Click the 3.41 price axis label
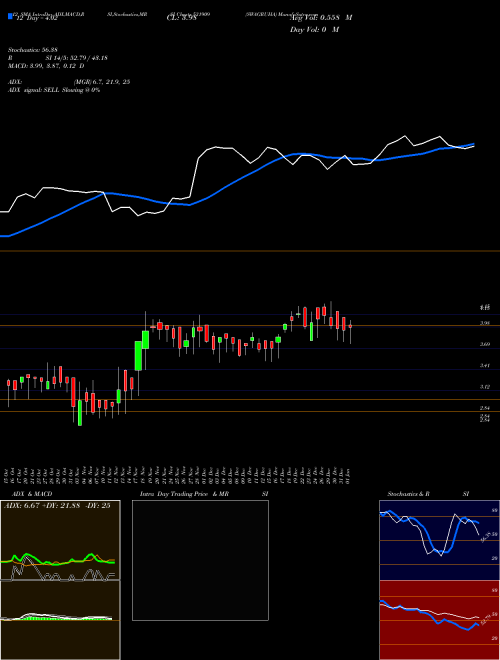500x660 pixels. coord(485,366)
